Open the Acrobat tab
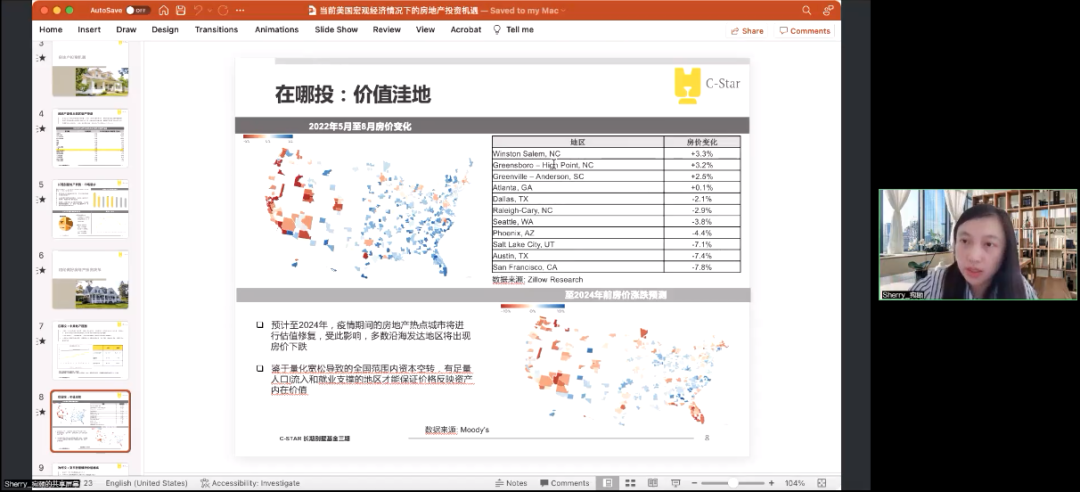The height and width of the screenshot is (492, 1080). click(466, 30)
